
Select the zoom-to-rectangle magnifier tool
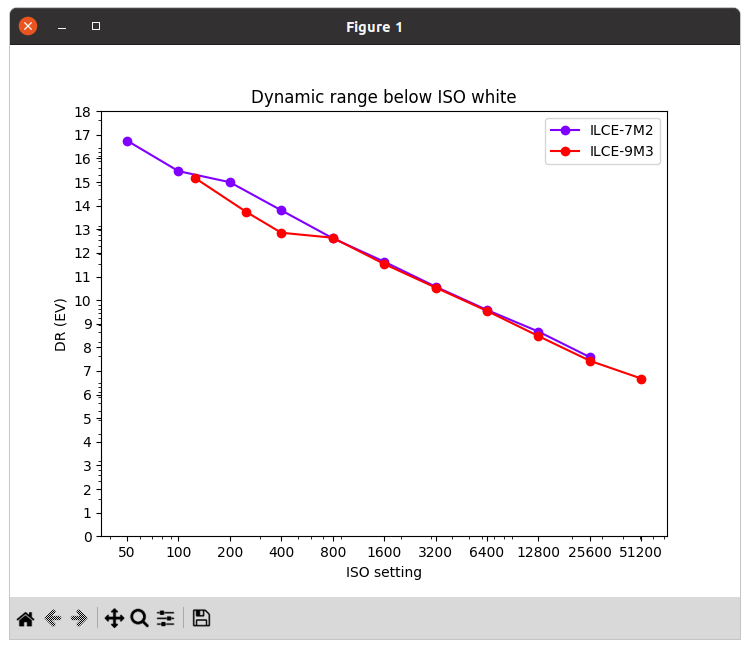tap(139, 618)
